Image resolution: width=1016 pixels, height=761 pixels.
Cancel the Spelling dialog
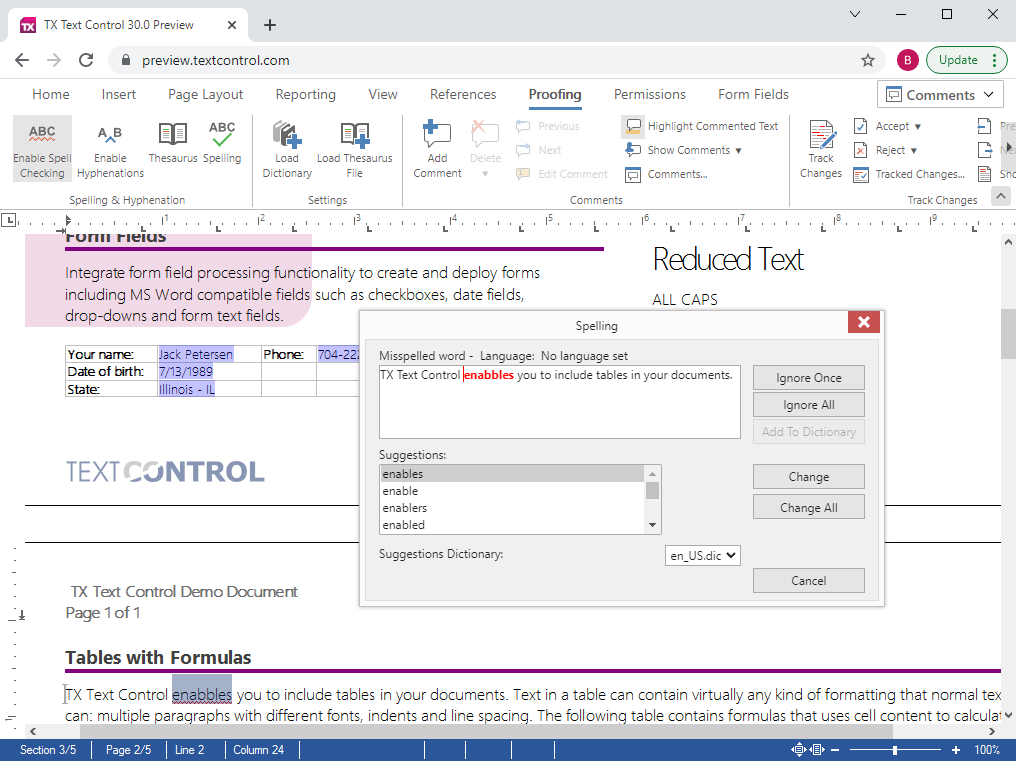click(x=809, y=581)
